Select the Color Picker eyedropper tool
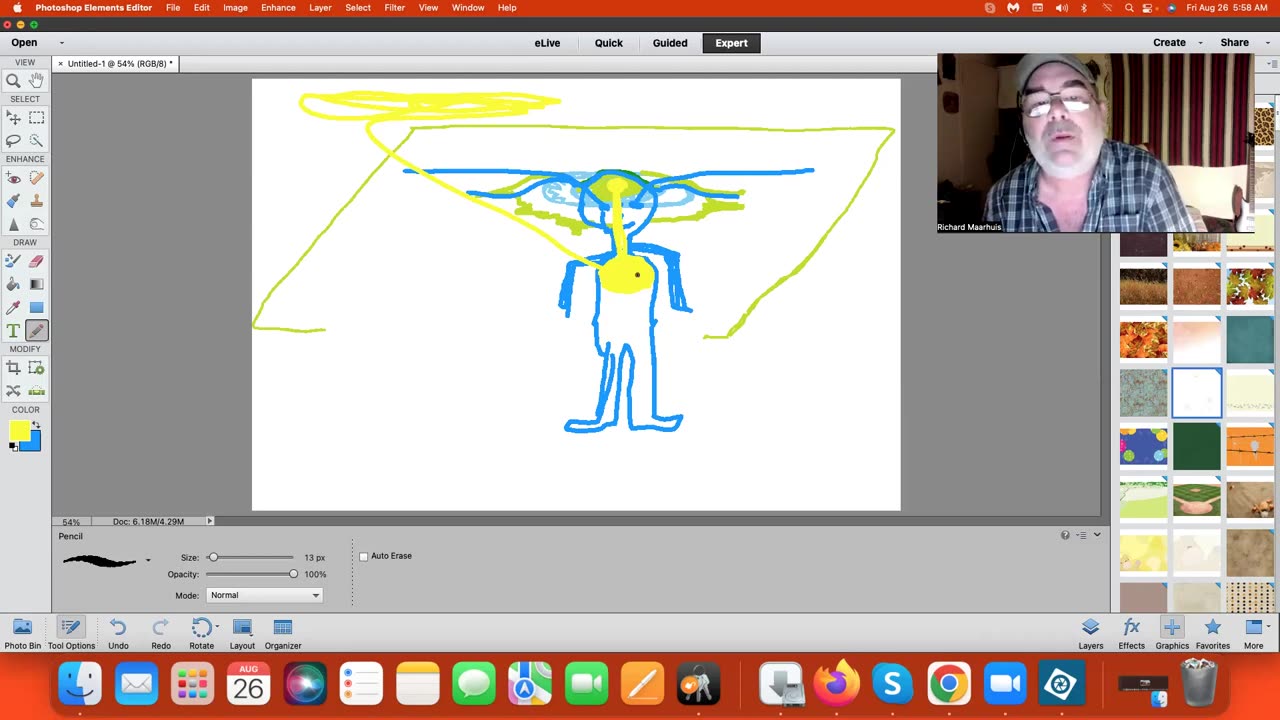 (x=13, y=307)
